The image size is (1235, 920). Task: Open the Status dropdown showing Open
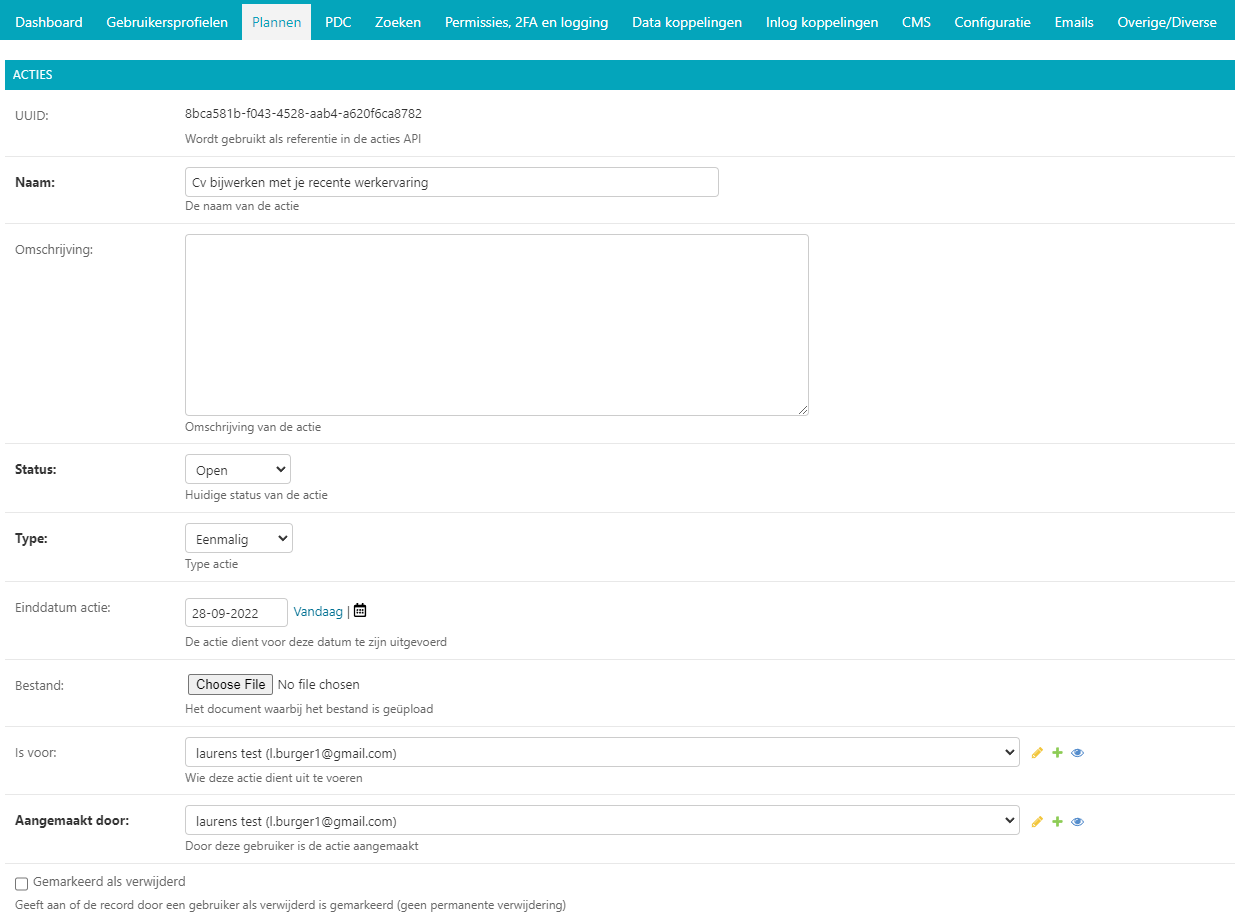point(237,470)
